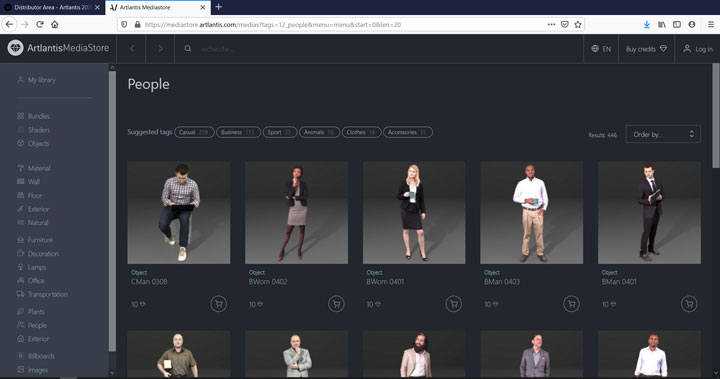Open a new browser tab
The width and height of the screenshot is (720, 379).
pos(219,7)
